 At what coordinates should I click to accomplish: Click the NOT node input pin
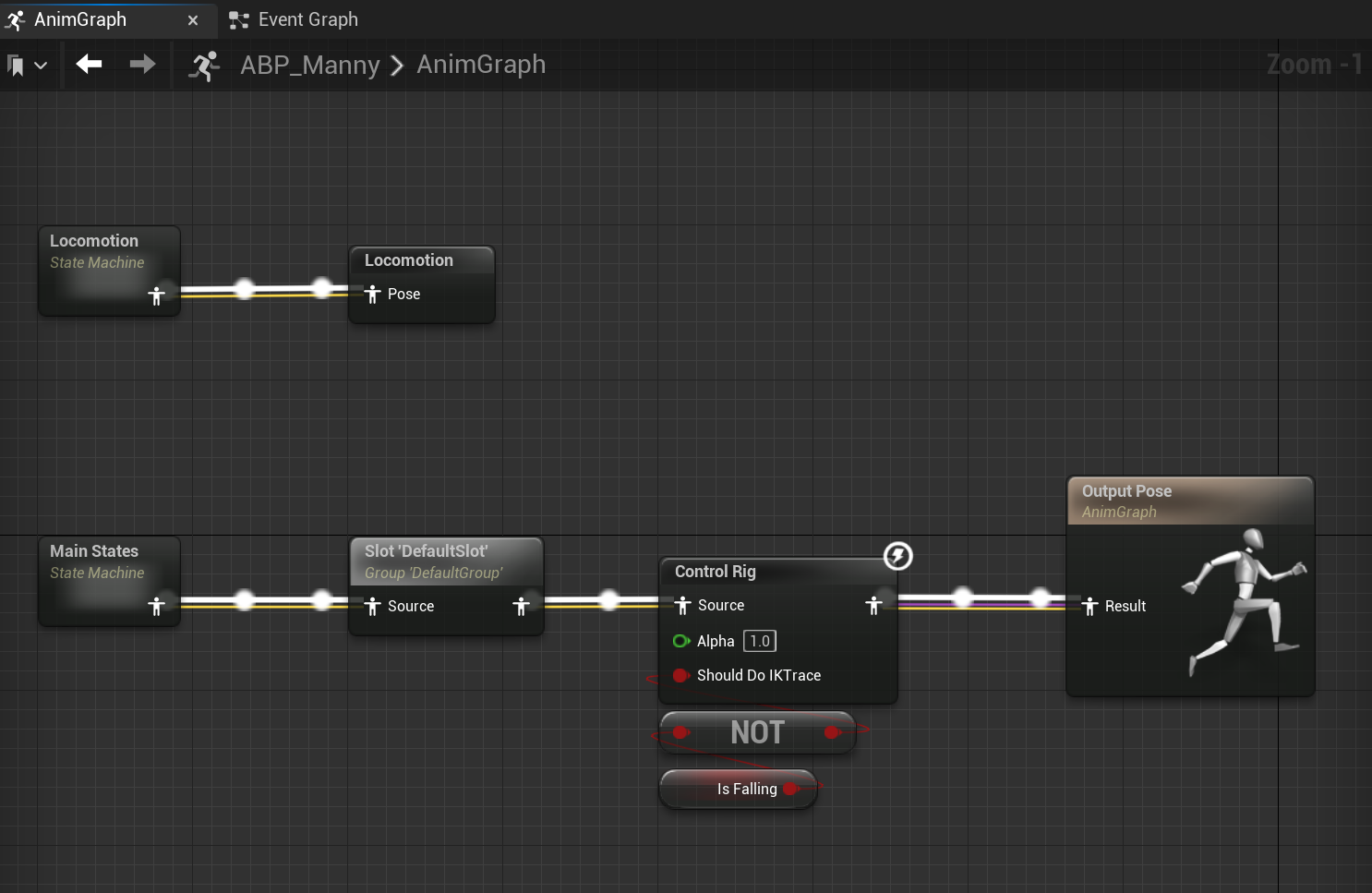point(681,732)
